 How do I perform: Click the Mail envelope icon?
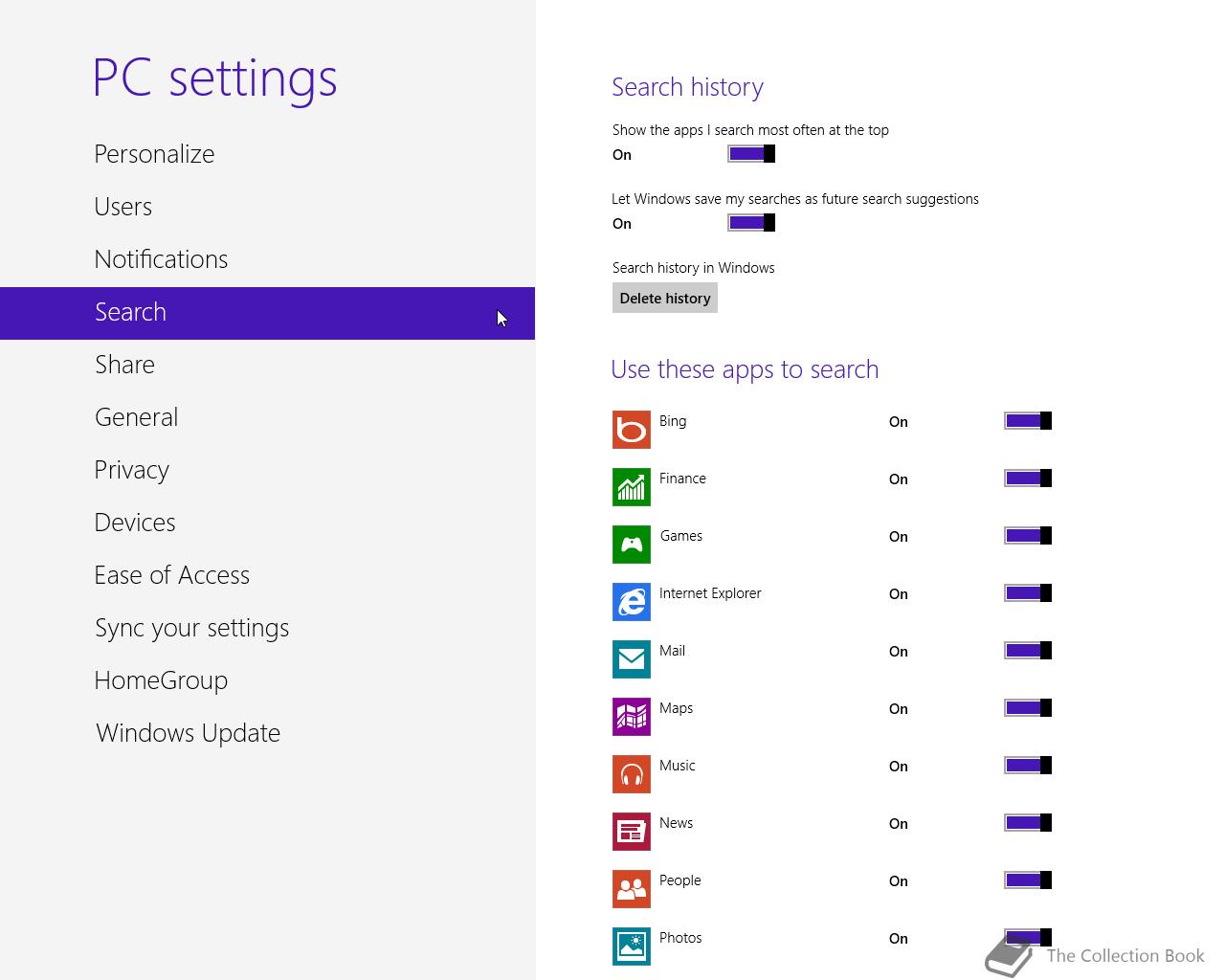click(x=632, y=659)
